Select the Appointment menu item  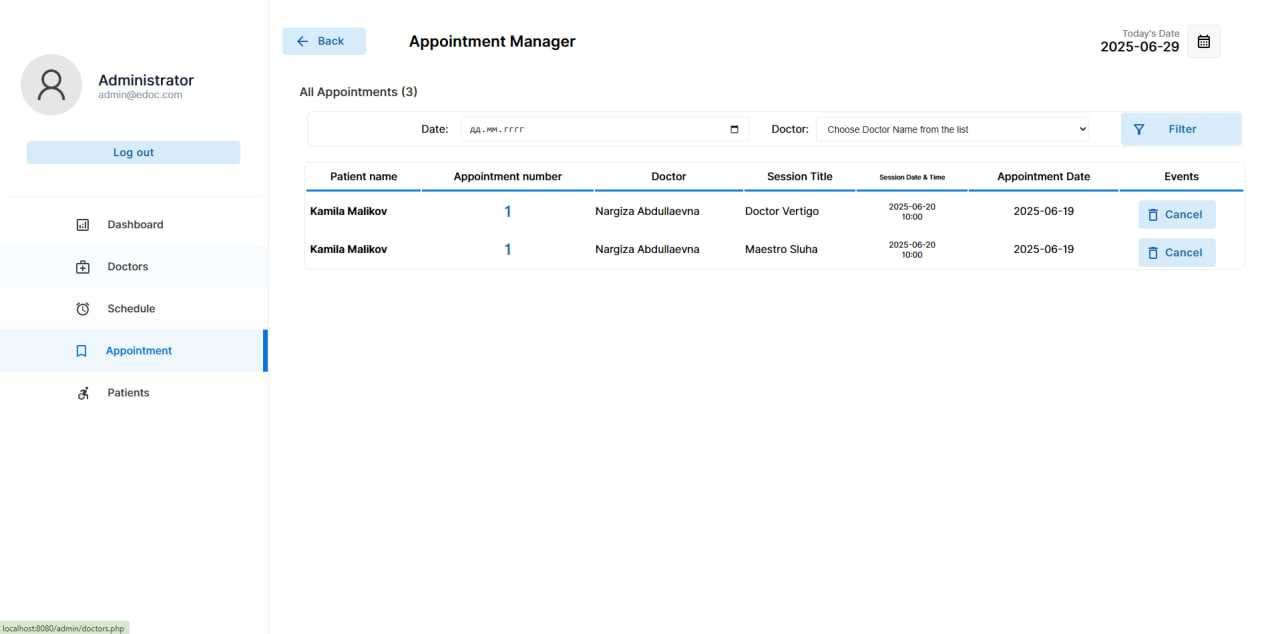click(x=134, y=351)
